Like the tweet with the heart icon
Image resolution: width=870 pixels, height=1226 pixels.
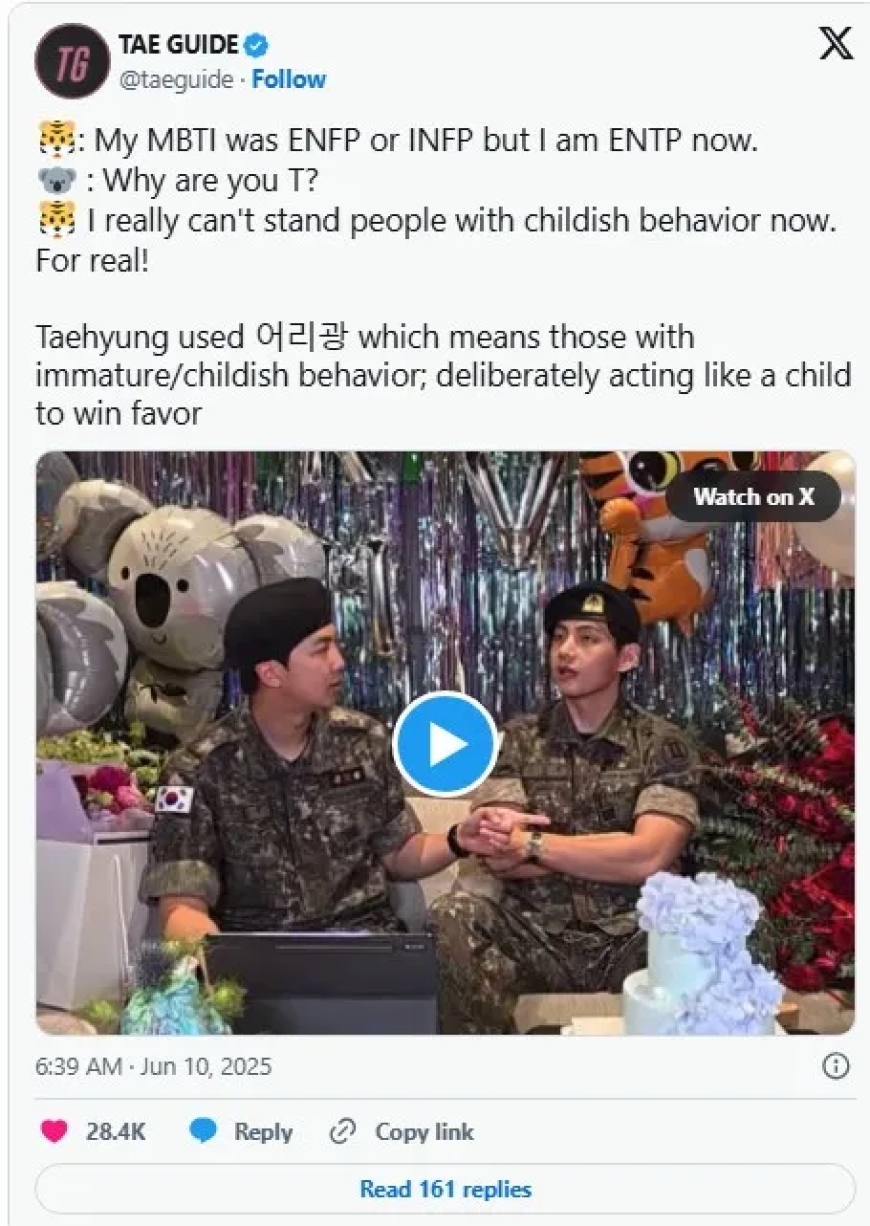tap(53, 1132)
